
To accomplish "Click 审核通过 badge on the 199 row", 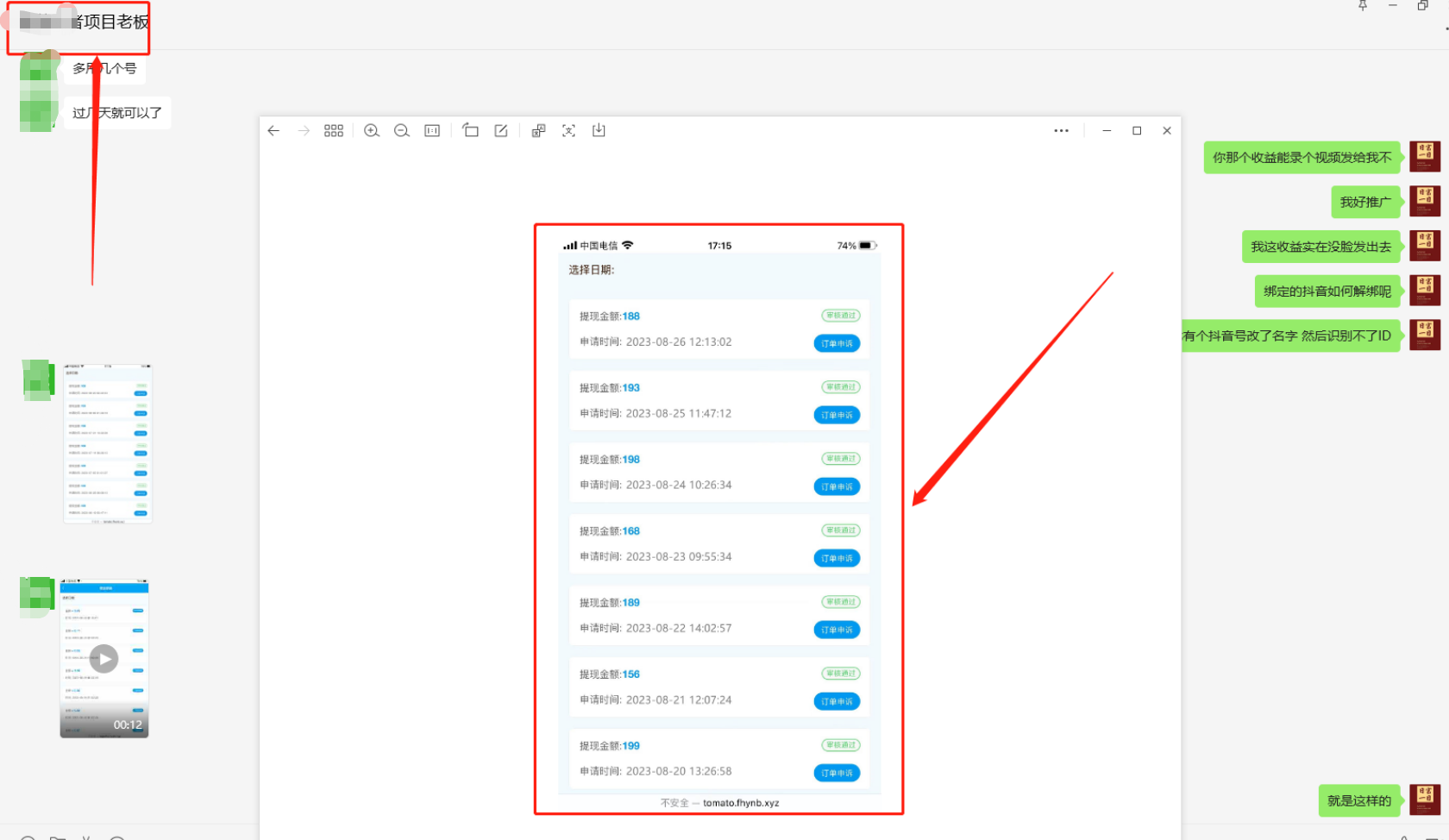I will pyautogui.click(x=841, y=745).
